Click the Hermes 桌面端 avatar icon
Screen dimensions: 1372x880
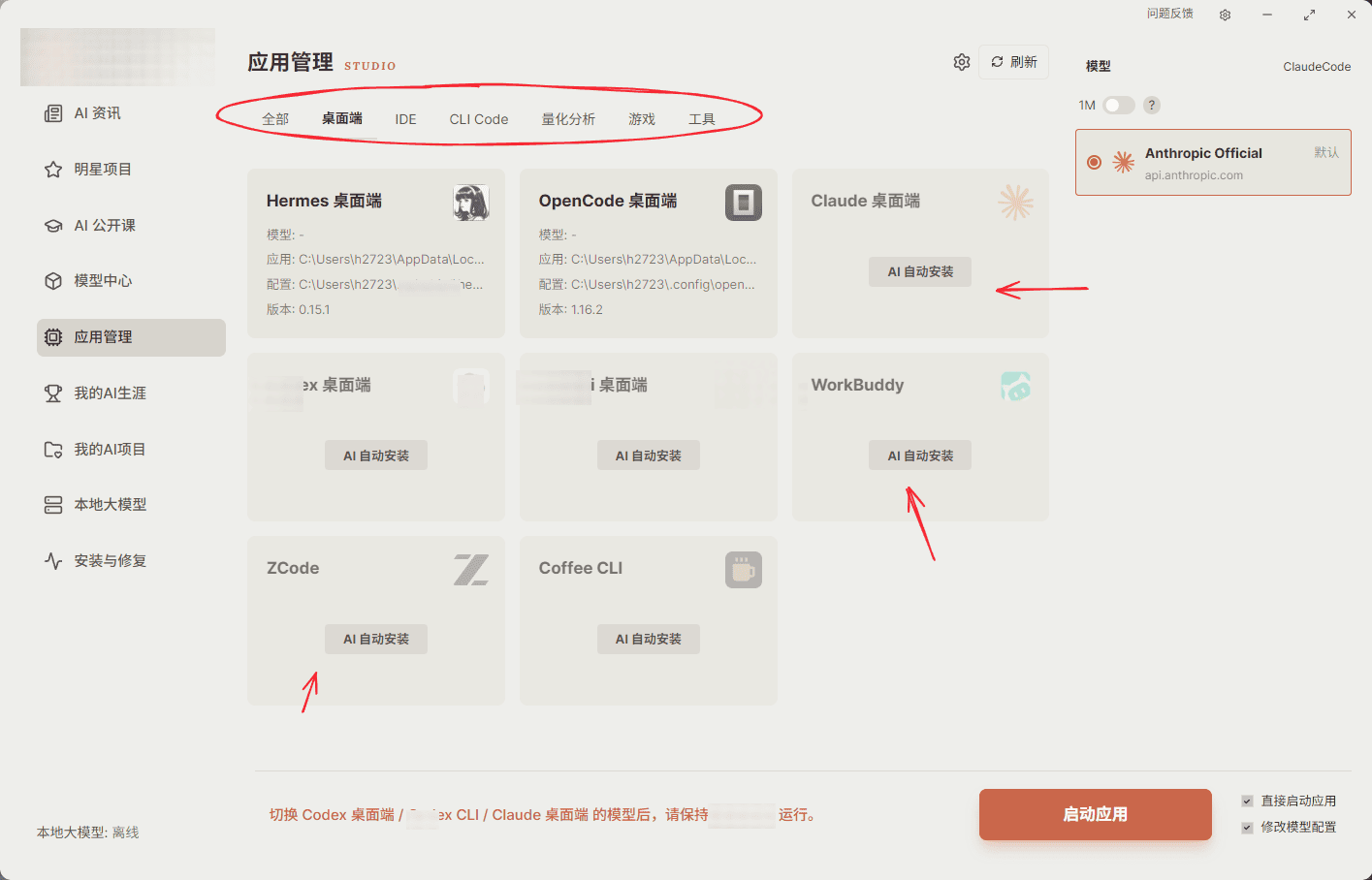pyautogui.click(x=471, y=203)
